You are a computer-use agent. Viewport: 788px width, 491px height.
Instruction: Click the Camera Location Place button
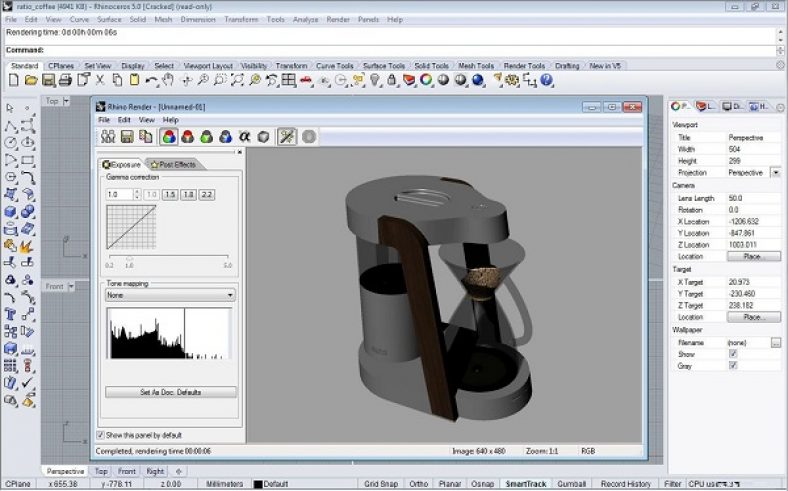pyautogui.click(x=754, y=257)
